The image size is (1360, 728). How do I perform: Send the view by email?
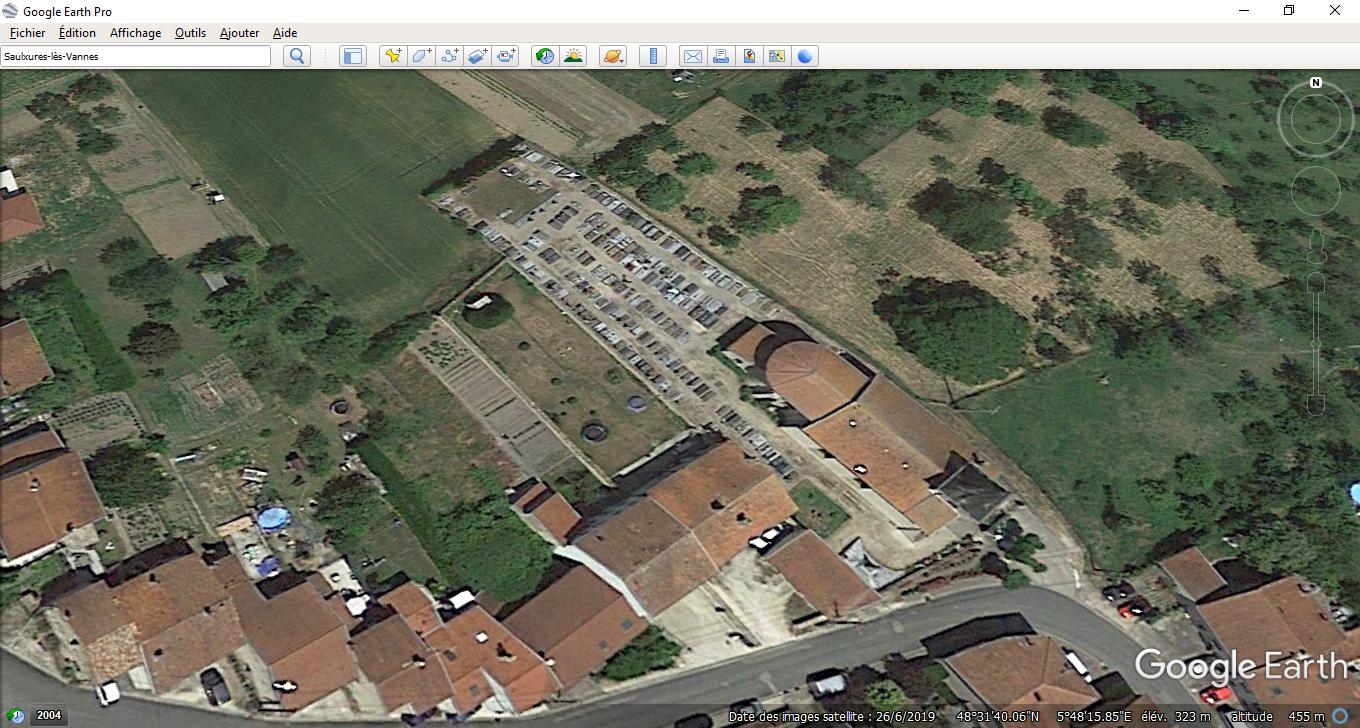[x=692, y=56]
